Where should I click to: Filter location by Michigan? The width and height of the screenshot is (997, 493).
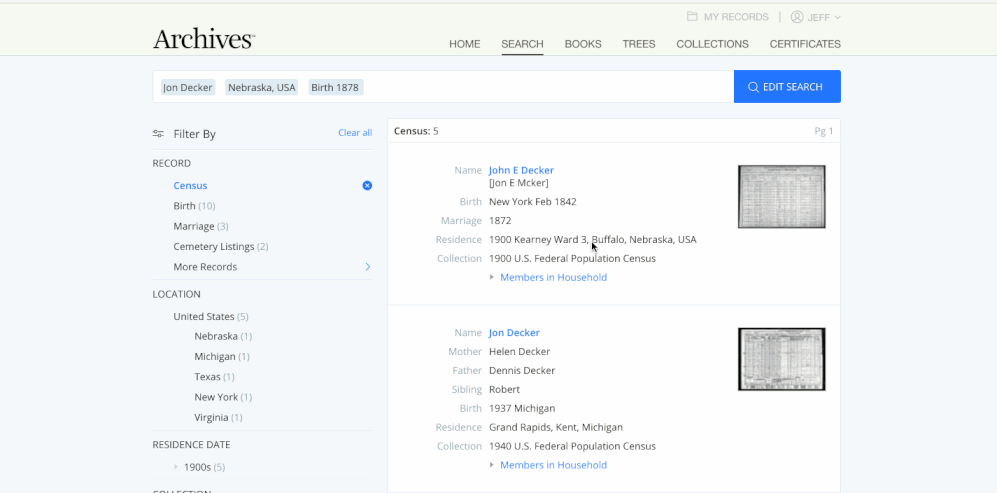[222, 356]
